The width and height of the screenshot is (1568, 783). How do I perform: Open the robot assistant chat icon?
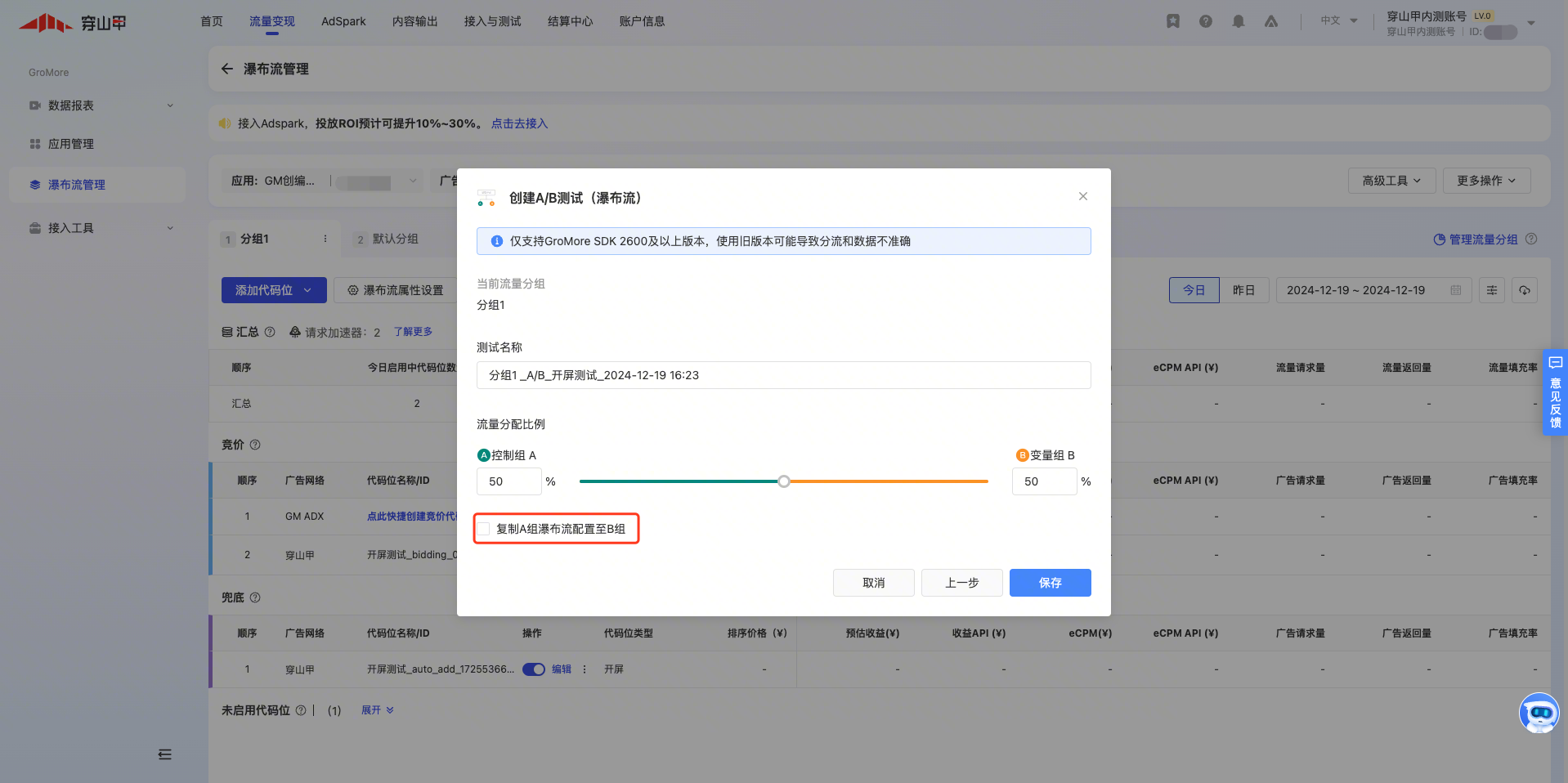[1539, 713]
